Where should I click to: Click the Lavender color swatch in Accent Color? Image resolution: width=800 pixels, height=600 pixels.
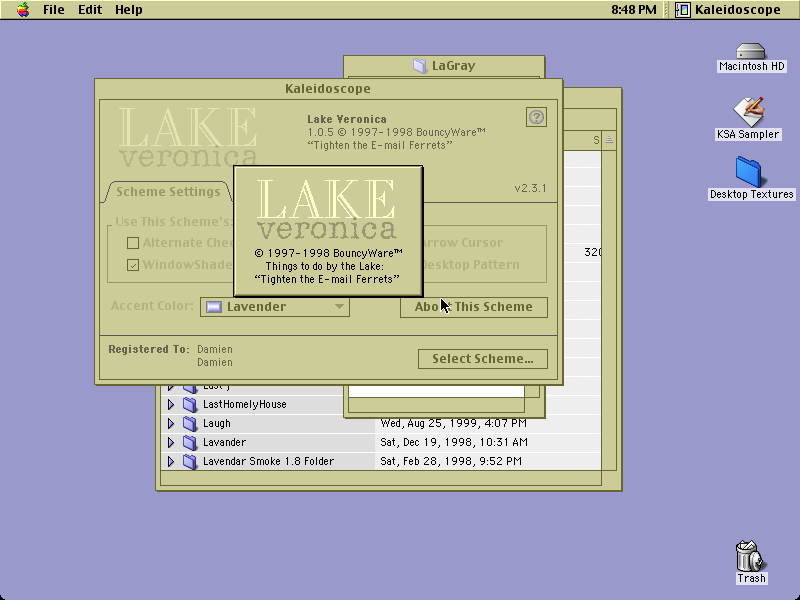(213, 307)
